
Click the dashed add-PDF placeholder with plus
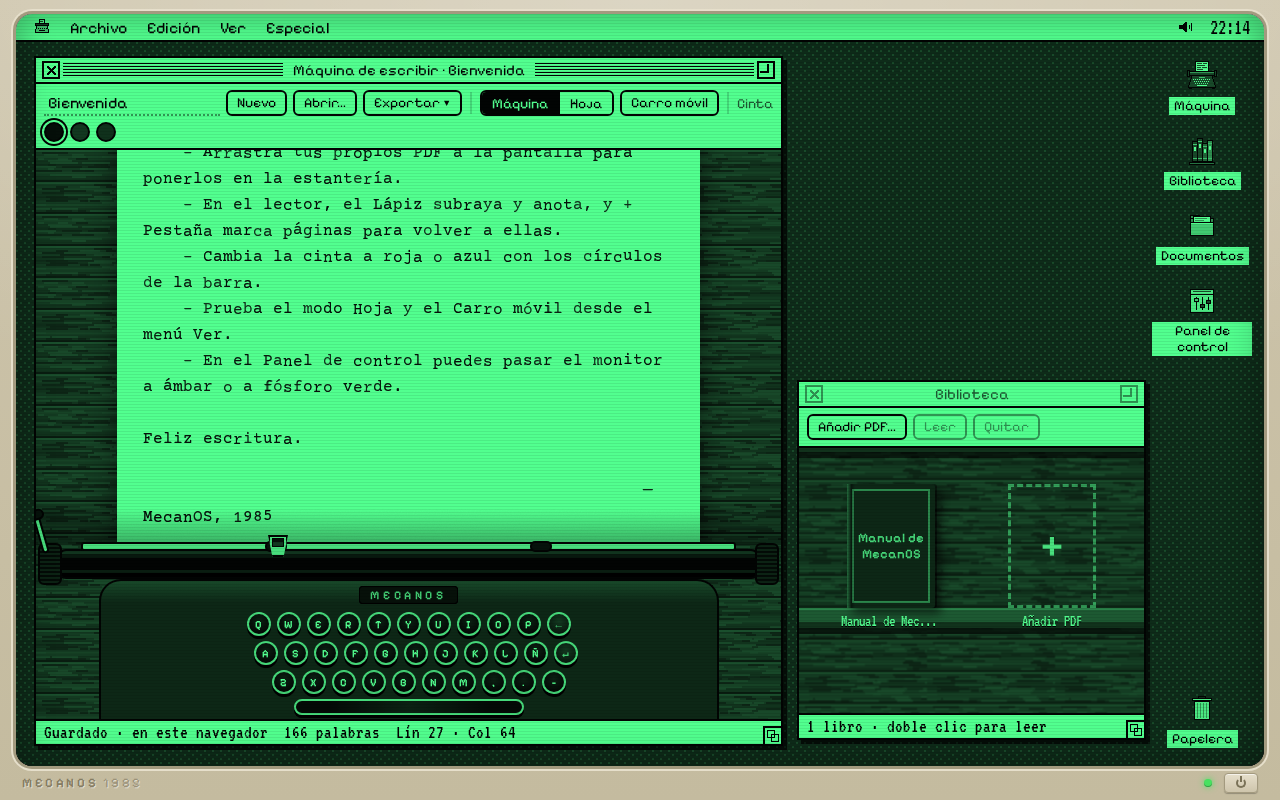tap(1051, 546)
